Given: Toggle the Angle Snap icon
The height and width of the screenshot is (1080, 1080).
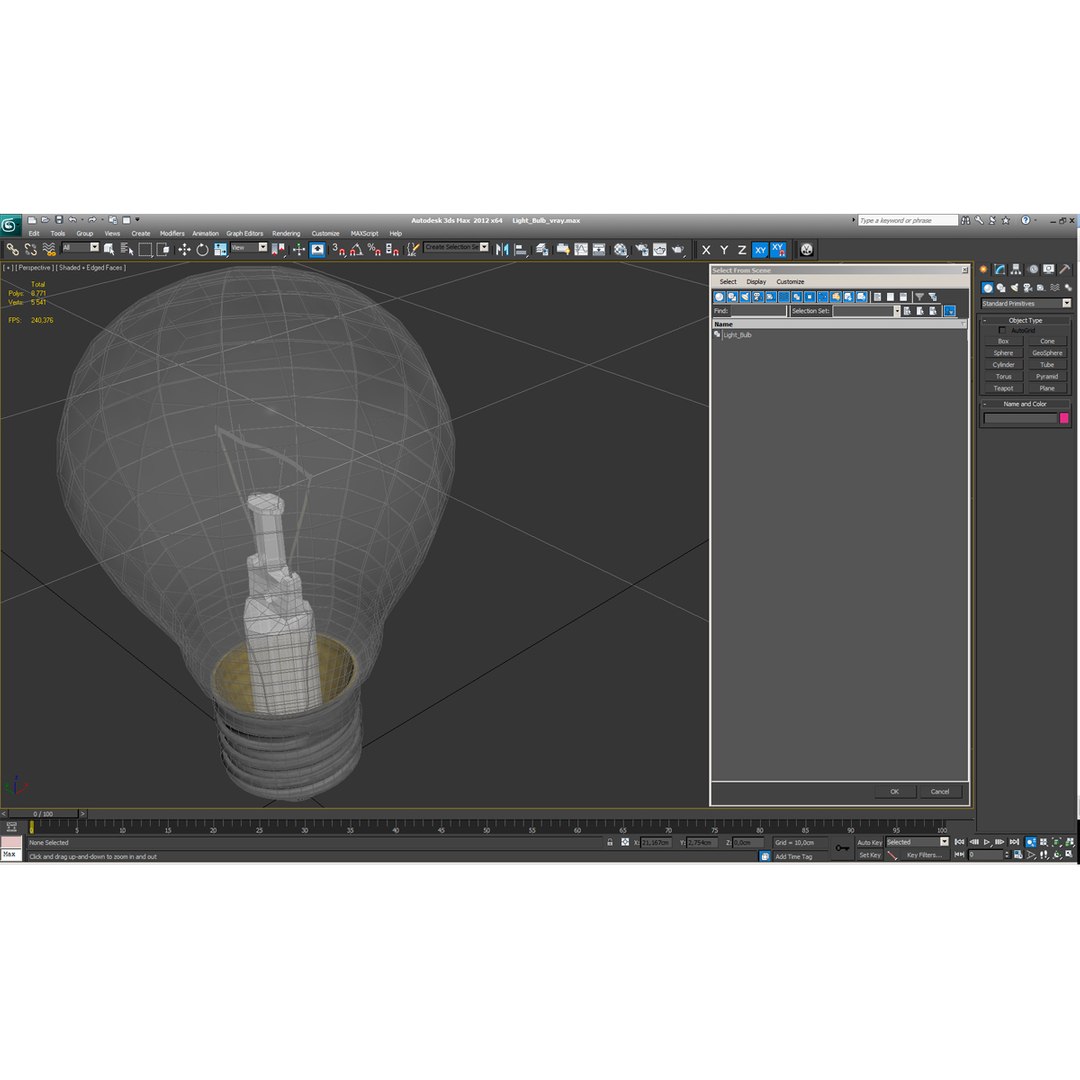Looking at the screenshot, I should (356, 249).
